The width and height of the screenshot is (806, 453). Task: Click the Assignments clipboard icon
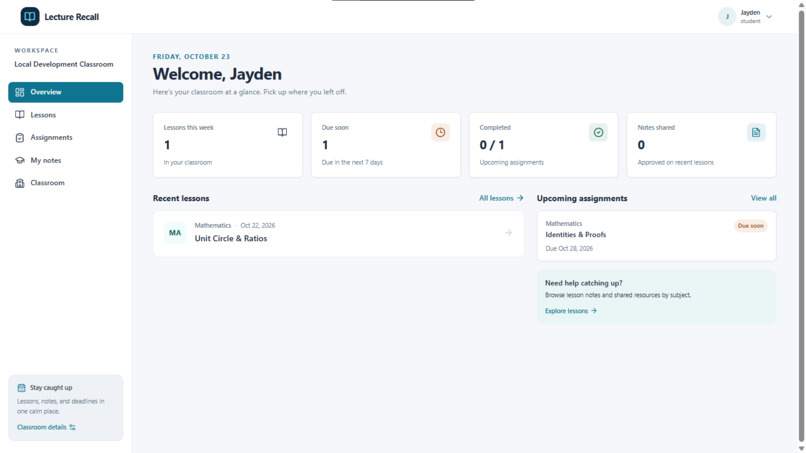(x=20, y=137)
